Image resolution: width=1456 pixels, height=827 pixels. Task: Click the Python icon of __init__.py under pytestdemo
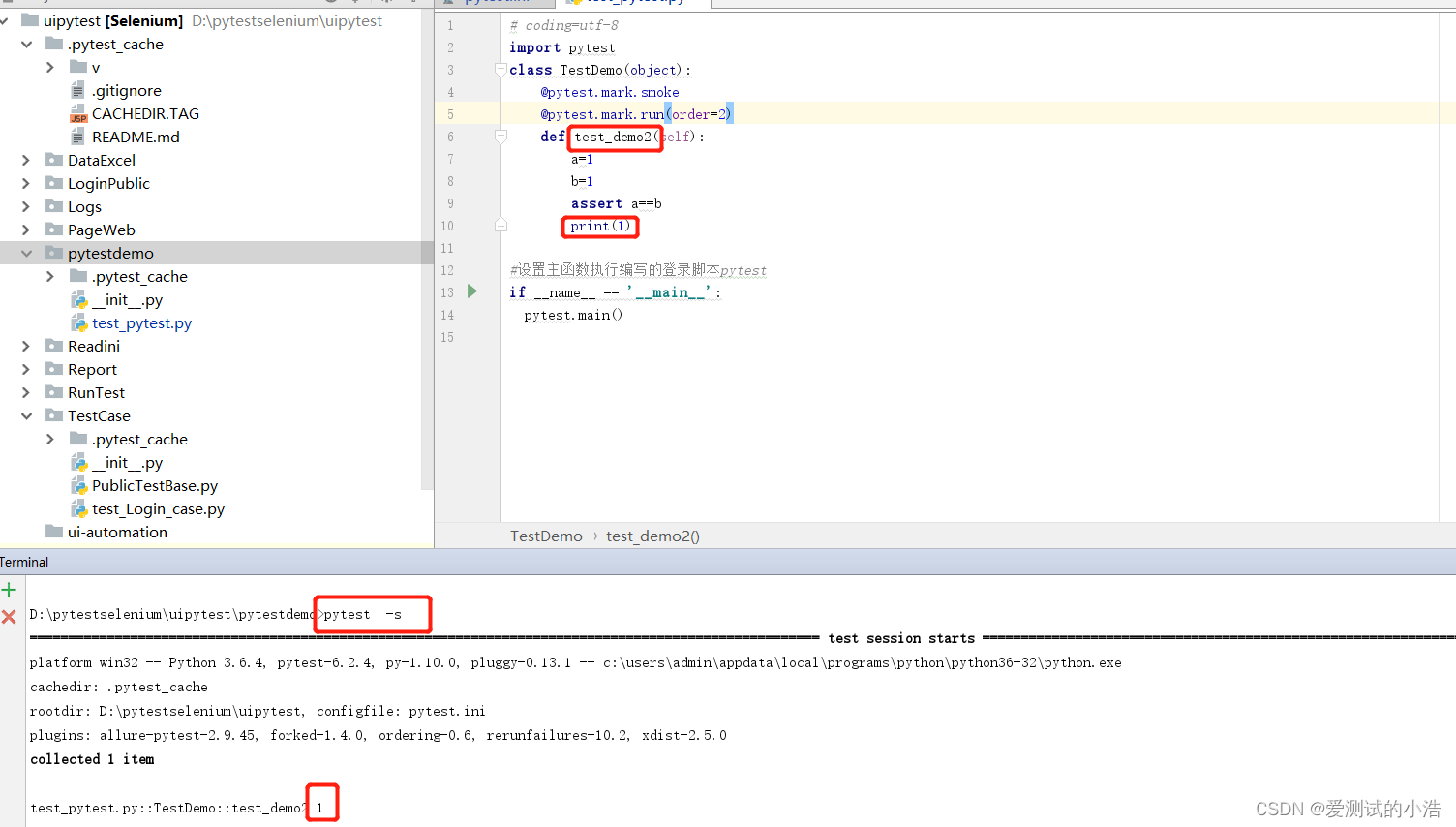pos(79,299)
